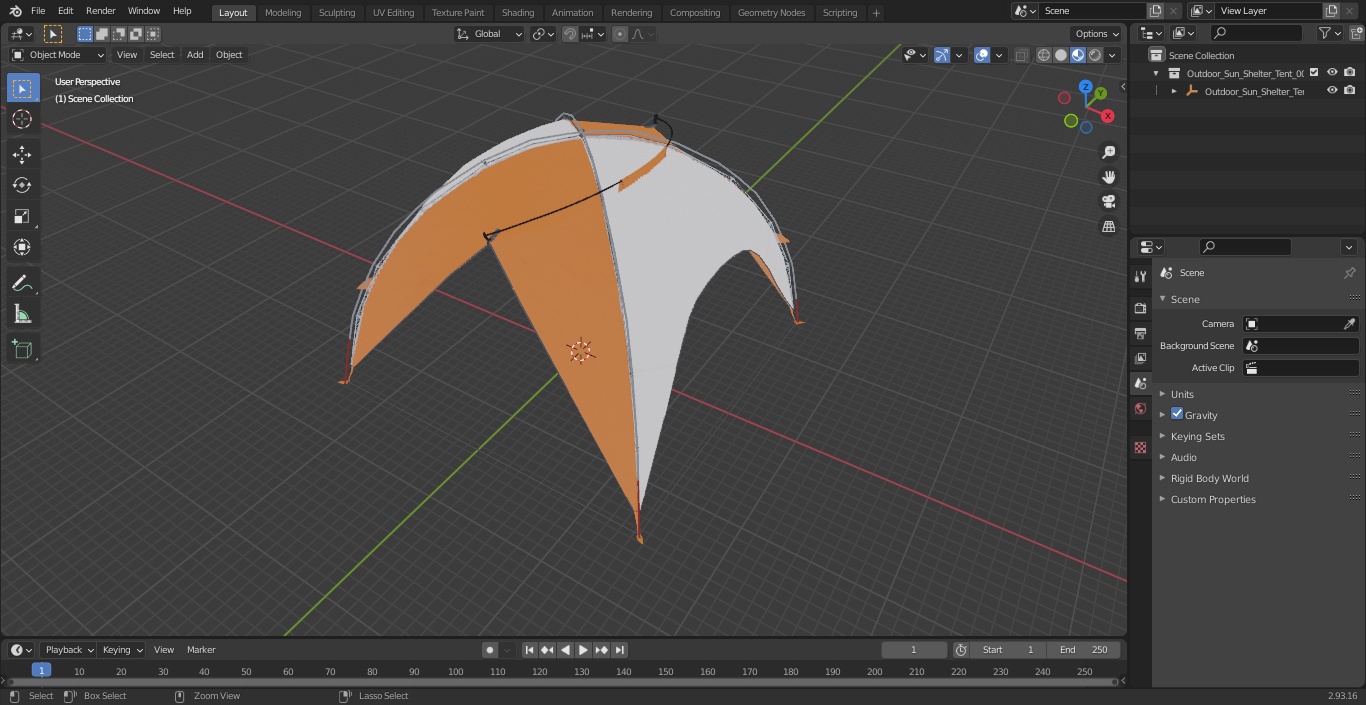Jump to the end frame button

point(620,650)
